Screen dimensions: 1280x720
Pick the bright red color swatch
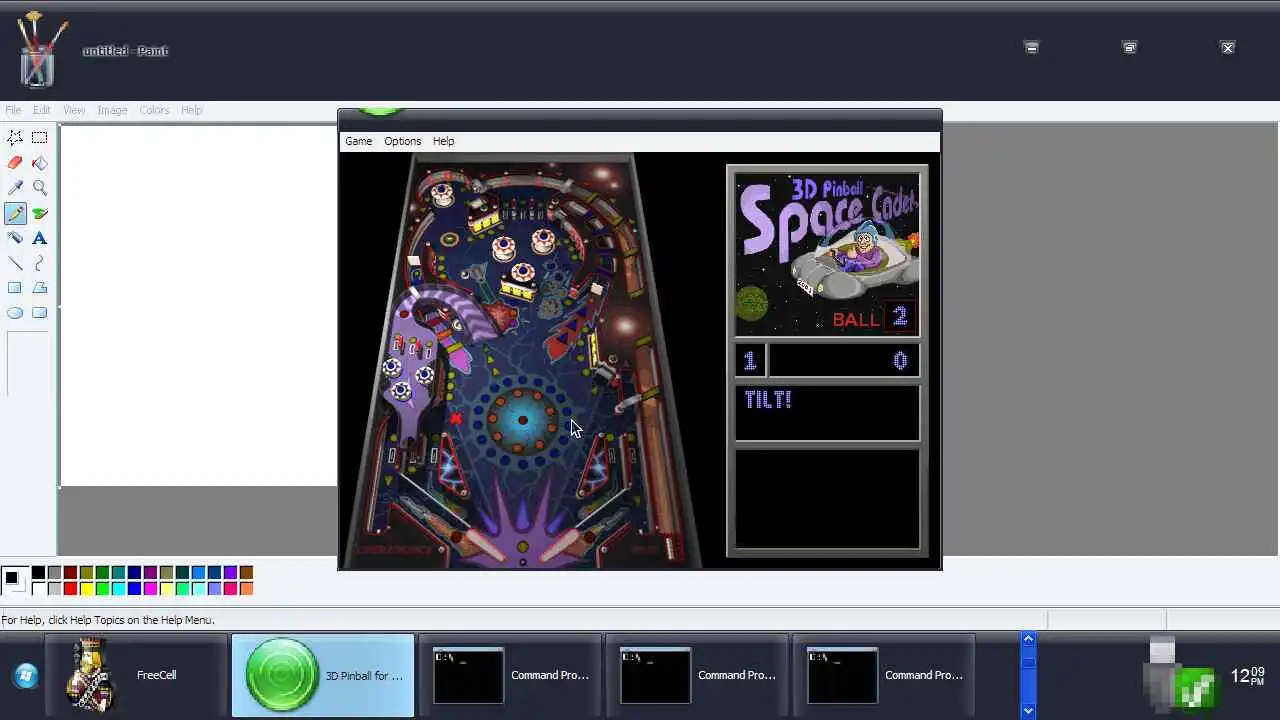[x=70, y=589]
